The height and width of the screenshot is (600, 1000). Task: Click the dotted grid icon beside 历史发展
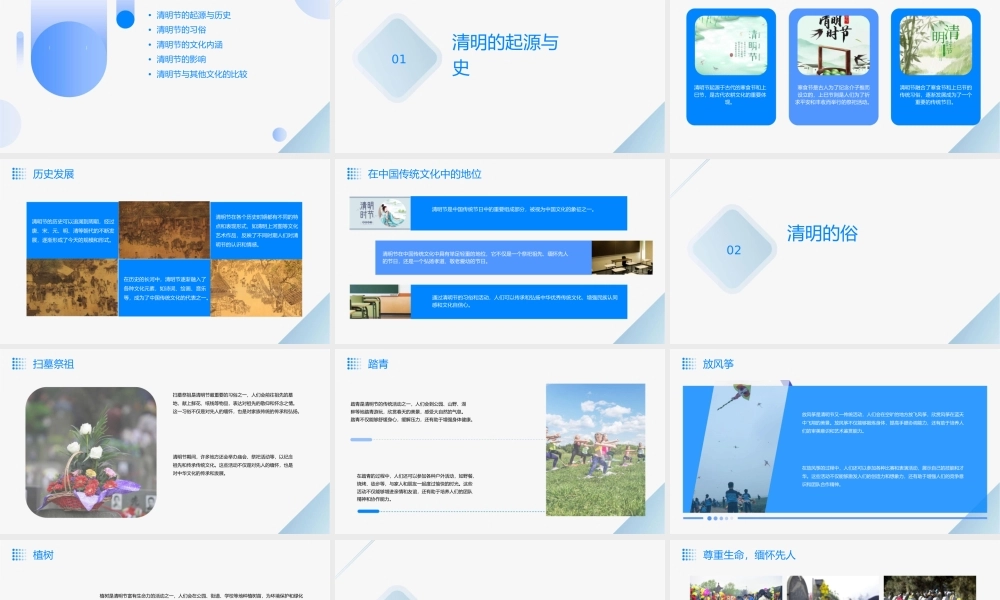pyautogui.click(x=19, y=173)
